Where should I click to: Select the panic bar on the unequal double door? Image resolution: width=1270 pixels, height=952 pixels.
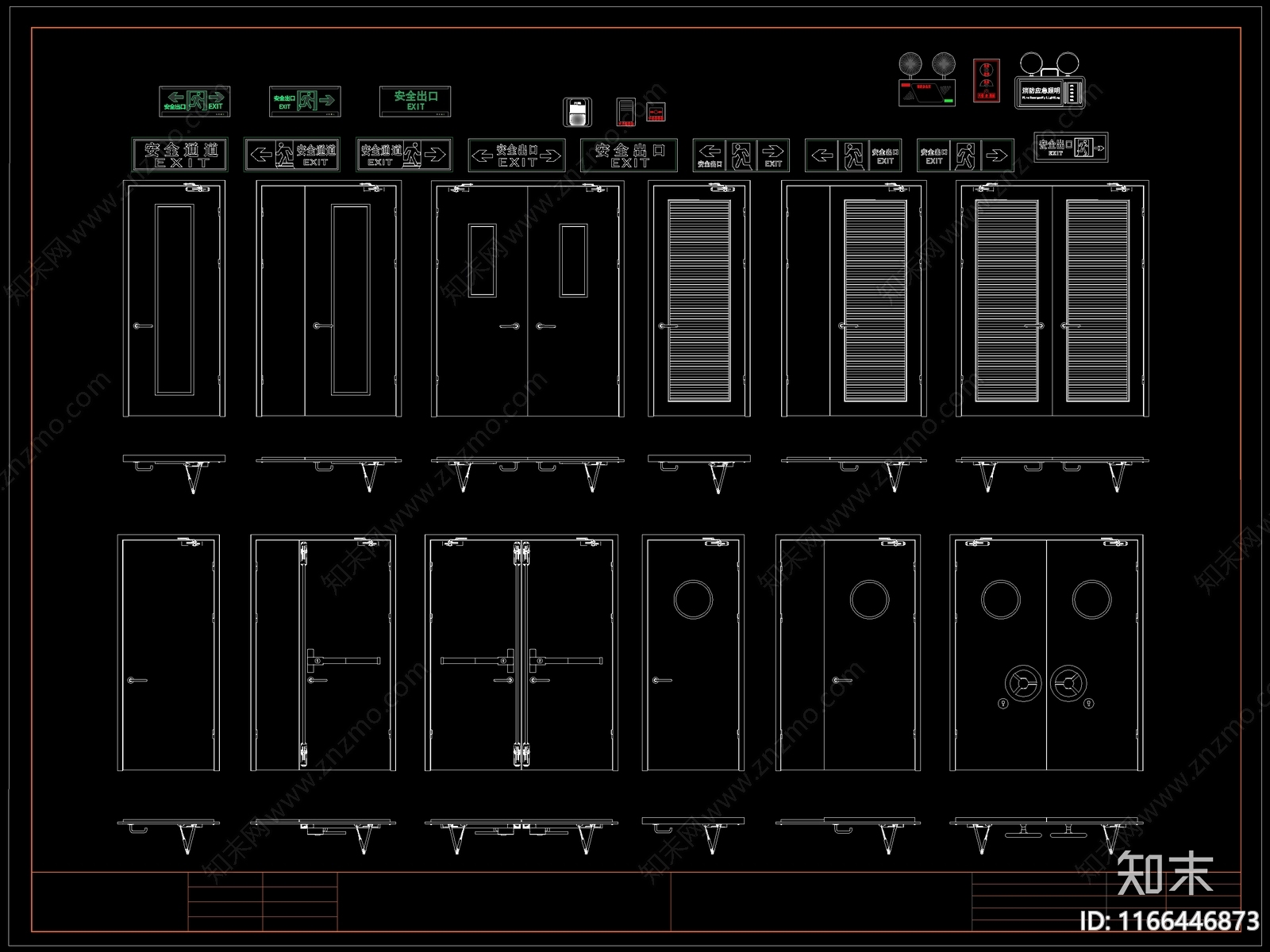pos(344,660)
